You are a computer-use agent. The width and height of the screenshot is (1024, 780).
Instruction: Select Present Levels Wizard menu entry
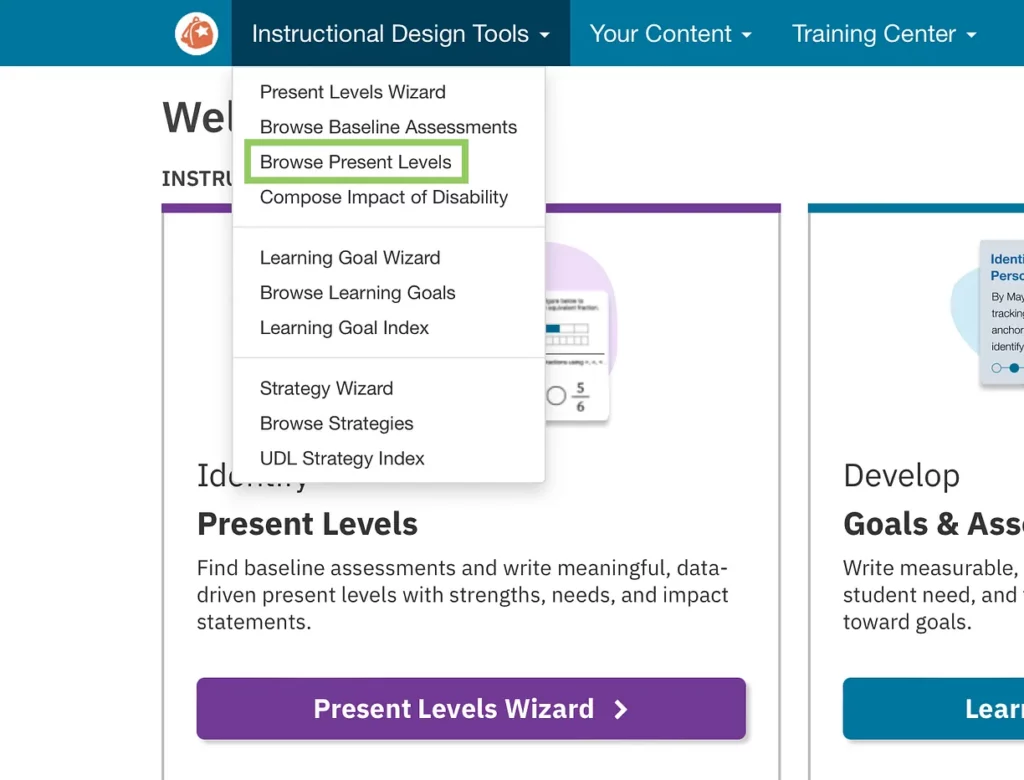352,92
